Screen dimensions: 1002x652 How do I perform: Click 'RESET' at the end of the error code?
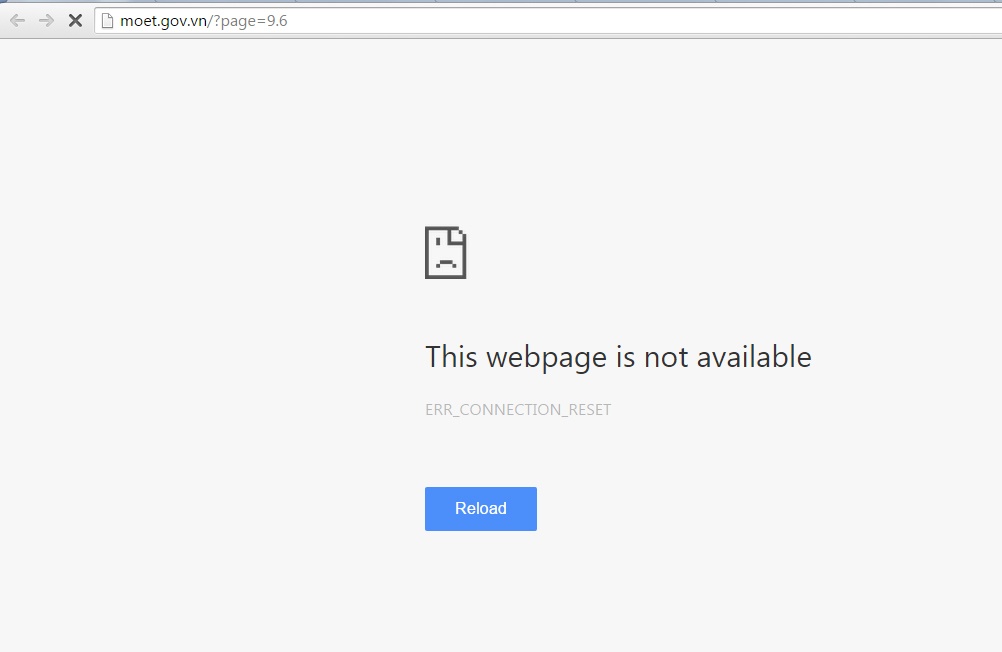pos(590,410)
